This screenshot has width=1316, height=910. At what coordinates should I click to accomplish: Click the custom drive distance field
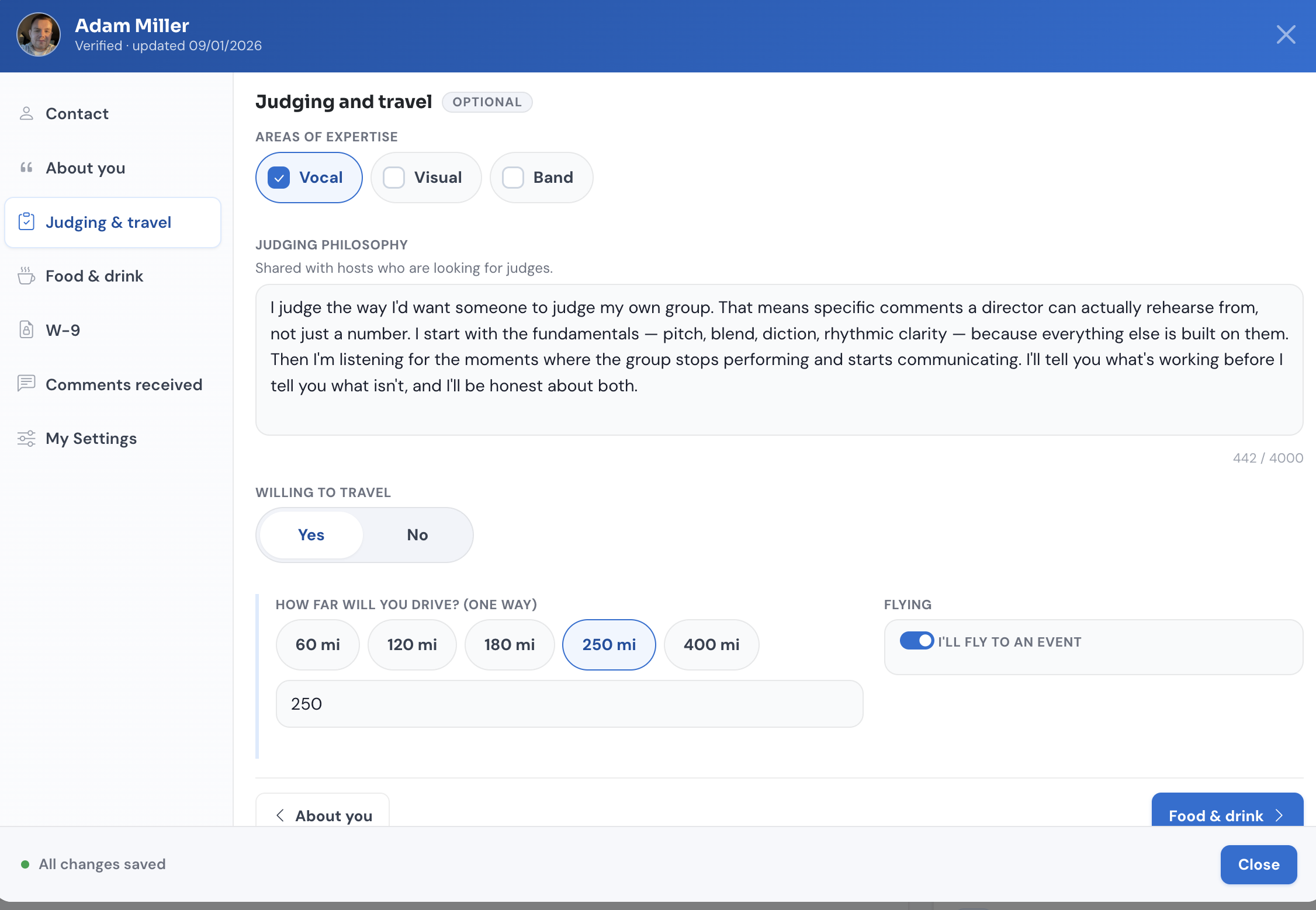[569, 704]
